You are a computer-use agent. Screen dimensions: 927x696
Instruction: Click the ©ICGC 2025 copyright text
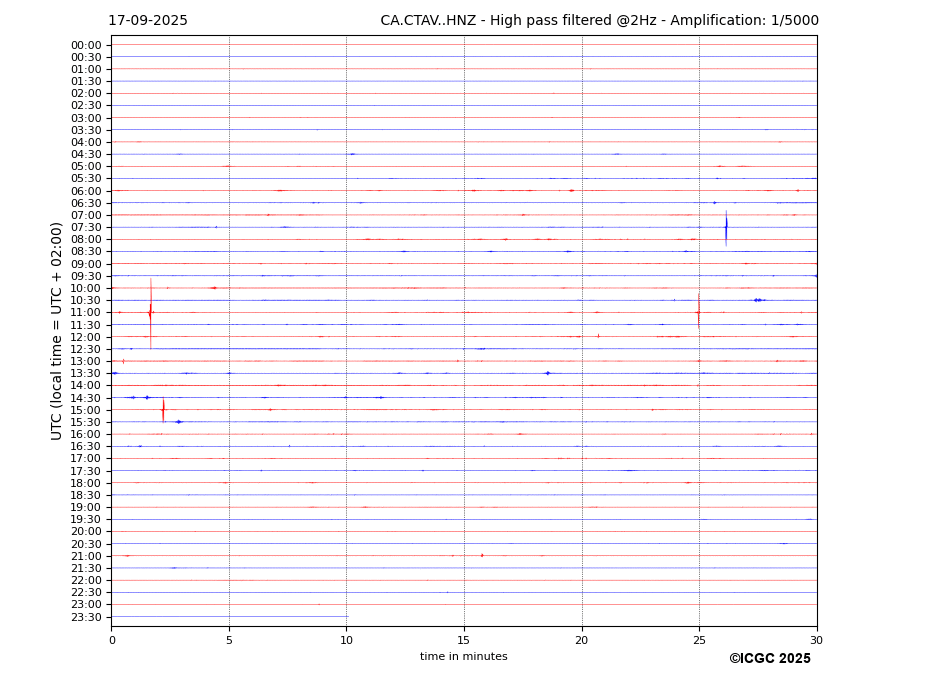click(x=770, y=659)
